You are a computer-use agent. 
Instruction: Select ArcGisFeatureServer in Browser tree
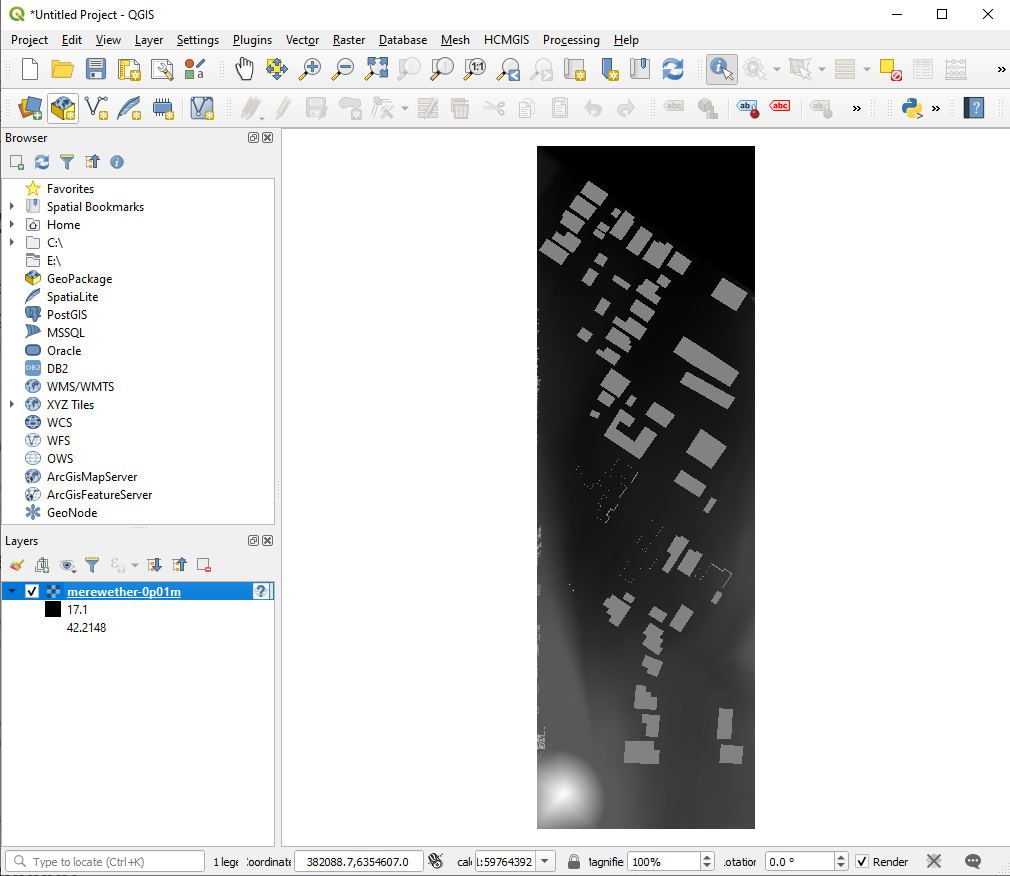pos(99,495)
